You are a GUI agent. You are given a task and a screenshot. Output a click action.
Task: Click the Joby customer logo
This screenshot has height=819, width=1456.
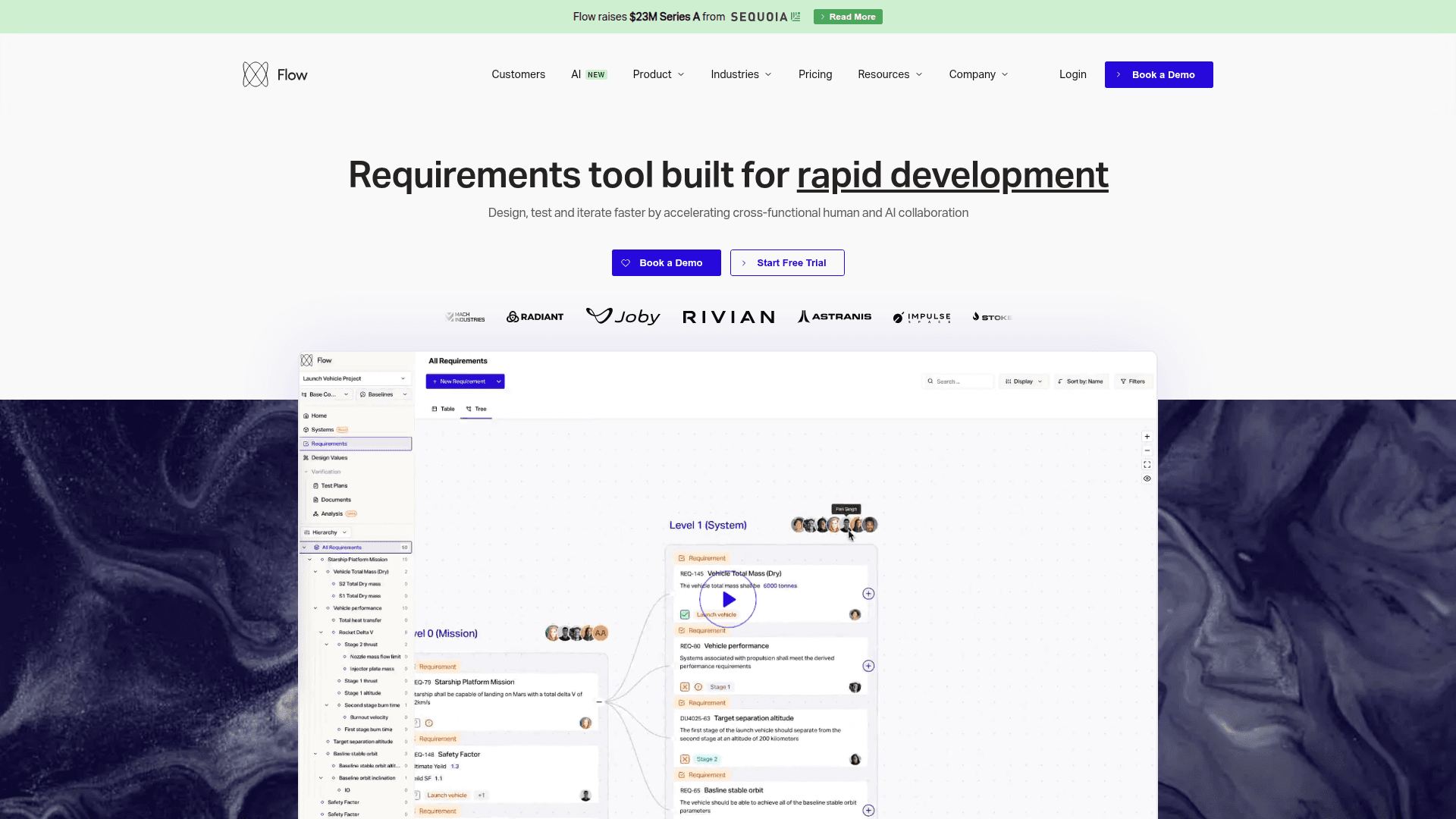click(x=623, y=316)
